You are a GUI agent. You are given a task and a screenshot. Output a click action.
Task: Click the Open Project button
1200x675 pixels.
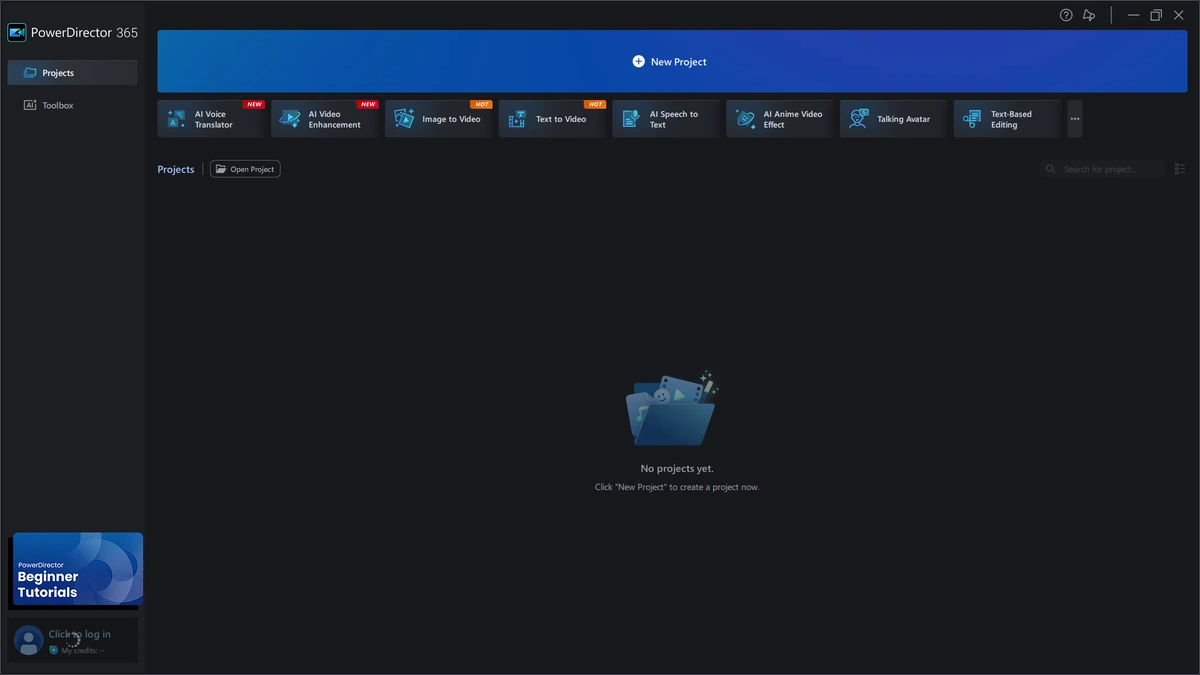[245, 169]
